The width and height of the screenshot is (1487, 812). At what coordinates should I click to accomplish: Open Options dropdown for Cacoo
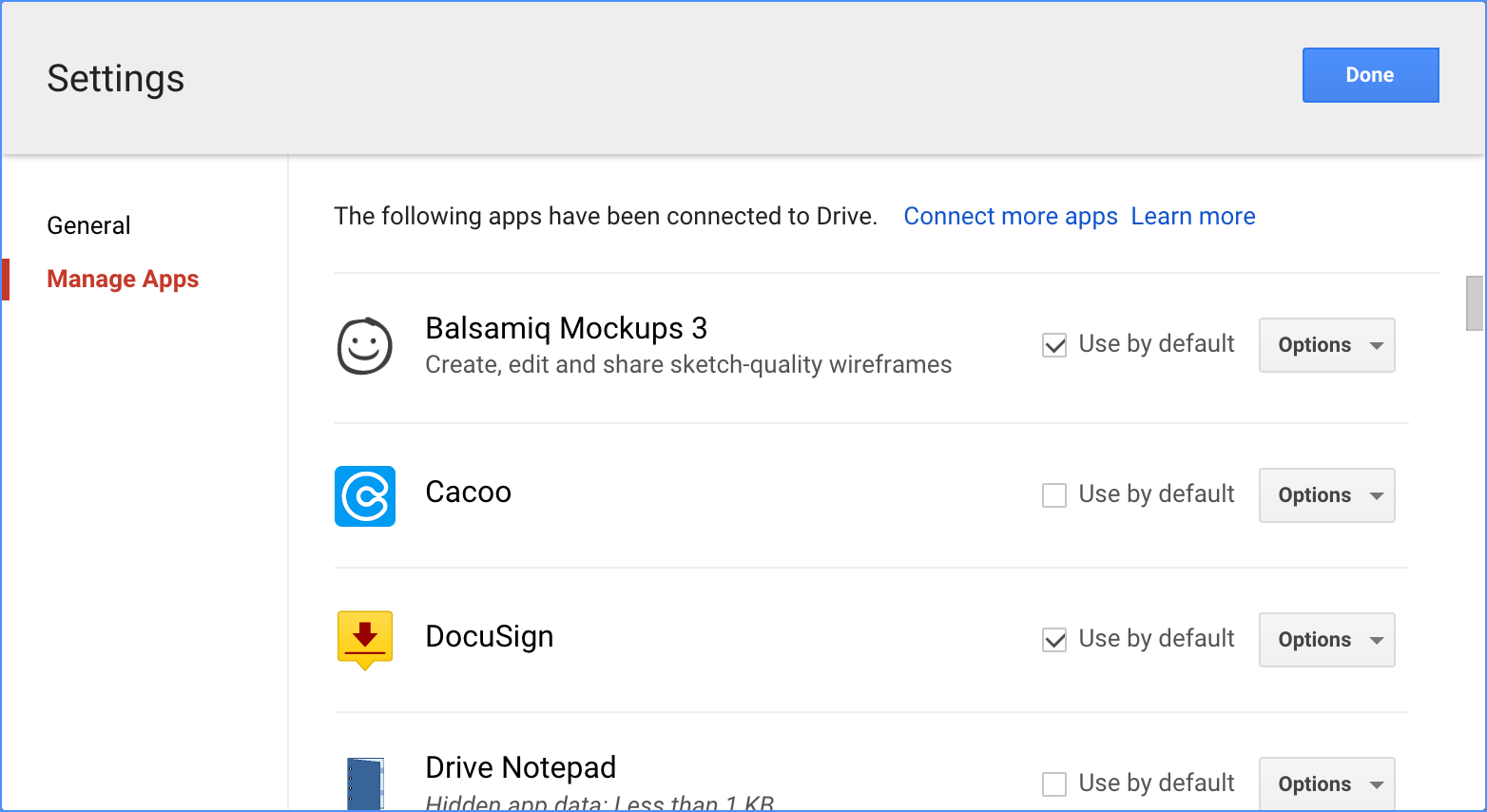click(1327, 495)
